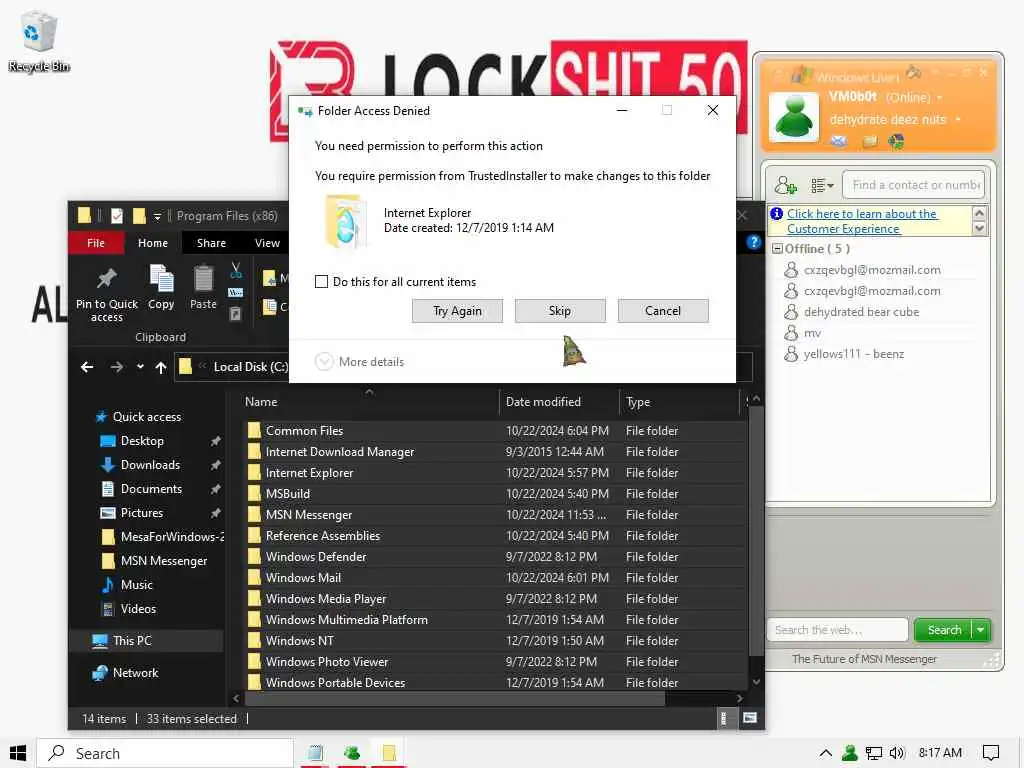Click the Messenger display picture avatar
The height and width of the screenshot is (768, 1024).
click(x=793, y=118)
